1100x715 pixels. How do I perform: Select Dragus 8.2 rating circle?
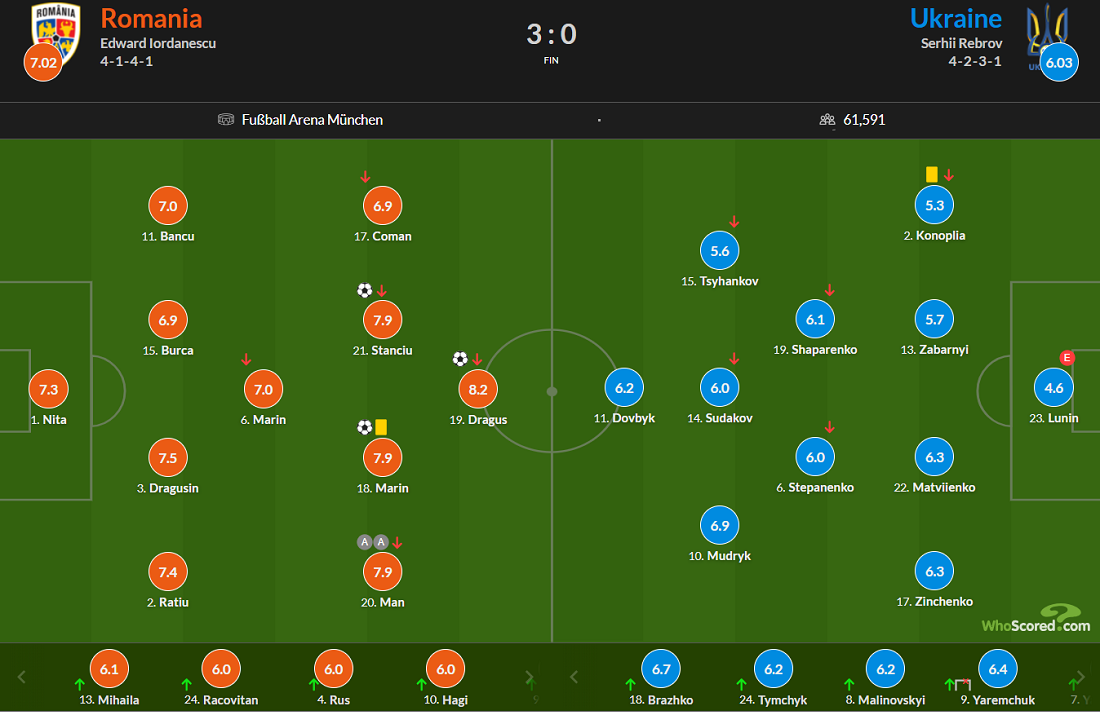click(478, 389)
